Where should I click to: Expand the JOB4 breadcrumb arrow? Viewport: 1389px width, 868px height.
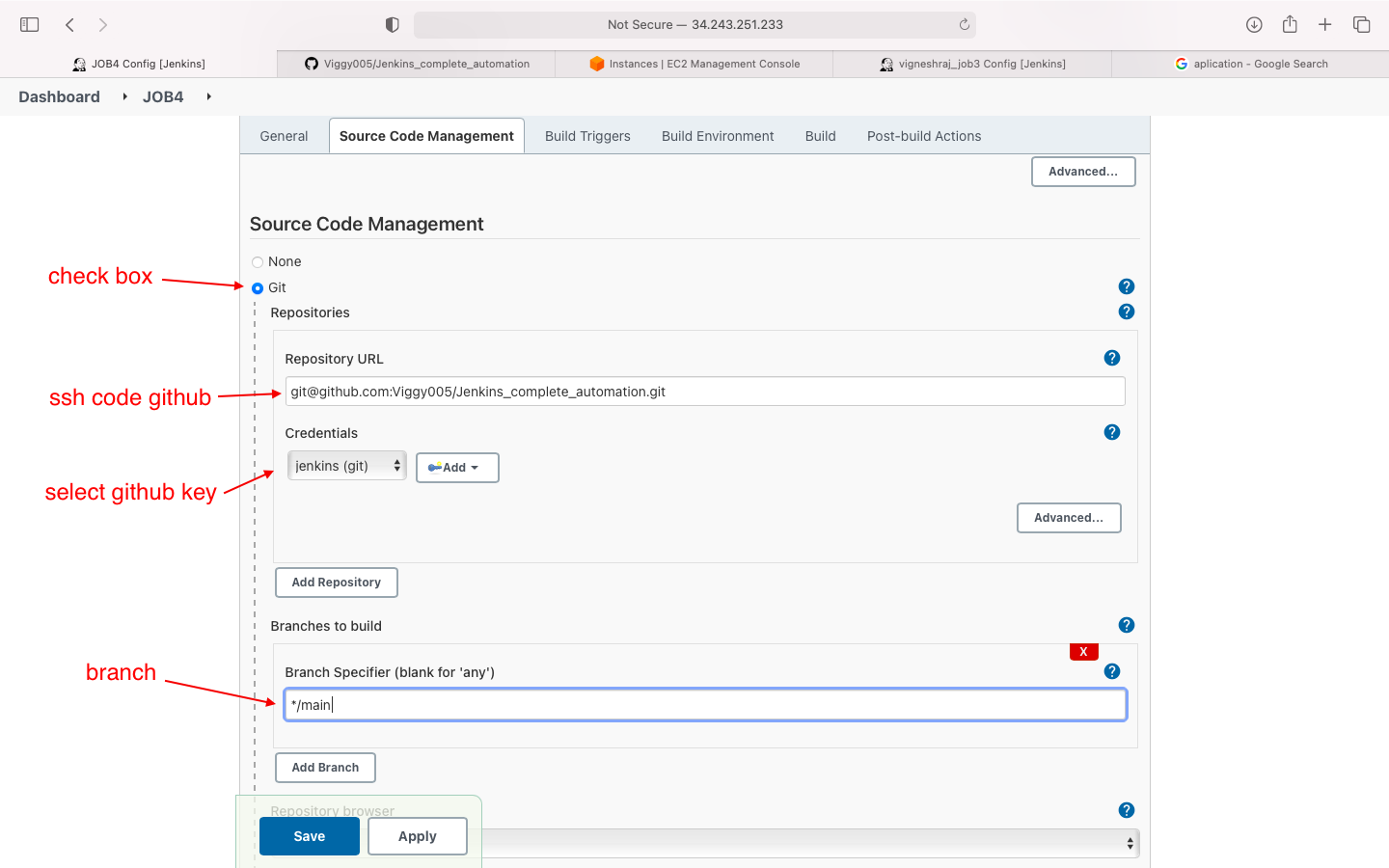pos(208,96)
